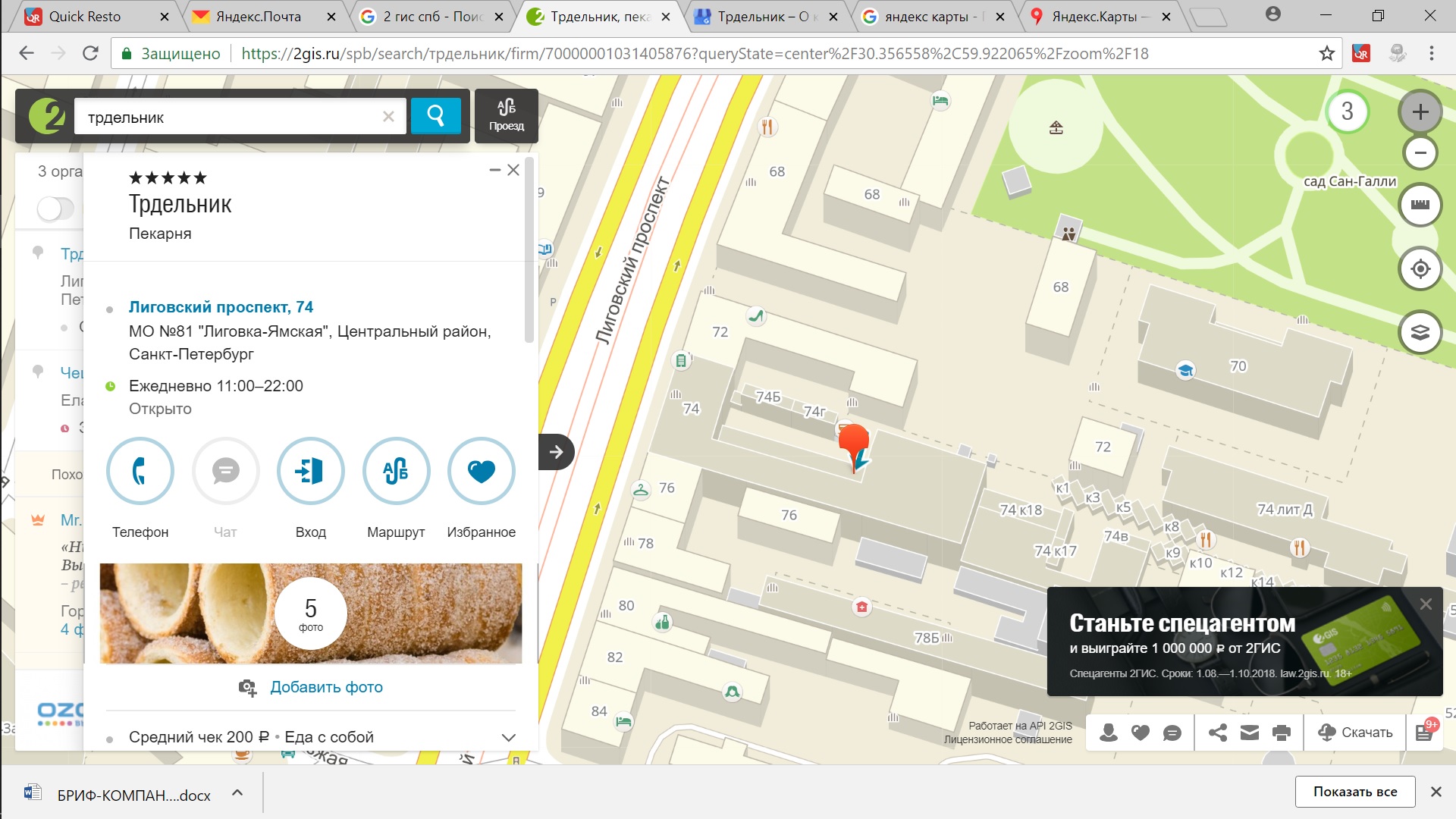Reload the page with refresh button
Viewport: 1456px width, 819px height.
click(90, 53)
